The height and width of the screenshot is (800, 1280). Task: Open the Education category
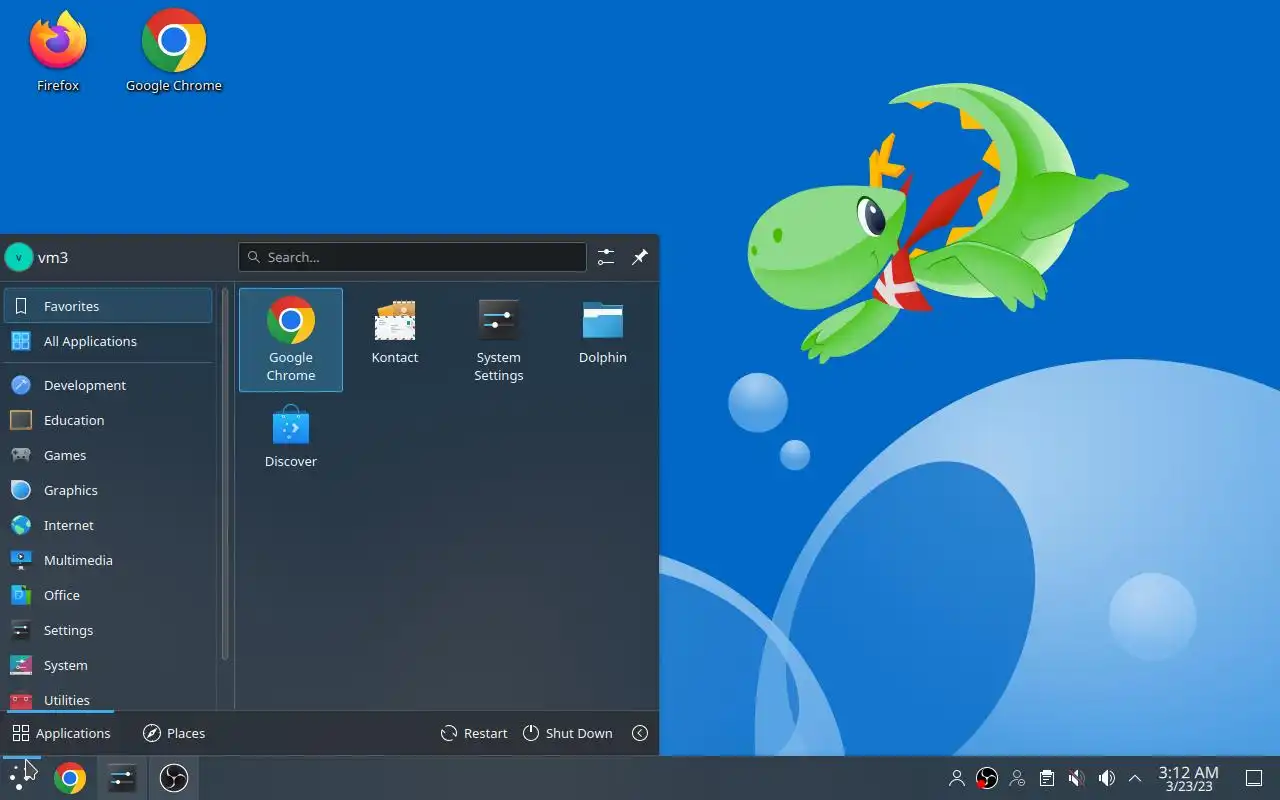[x=108, y=420]
